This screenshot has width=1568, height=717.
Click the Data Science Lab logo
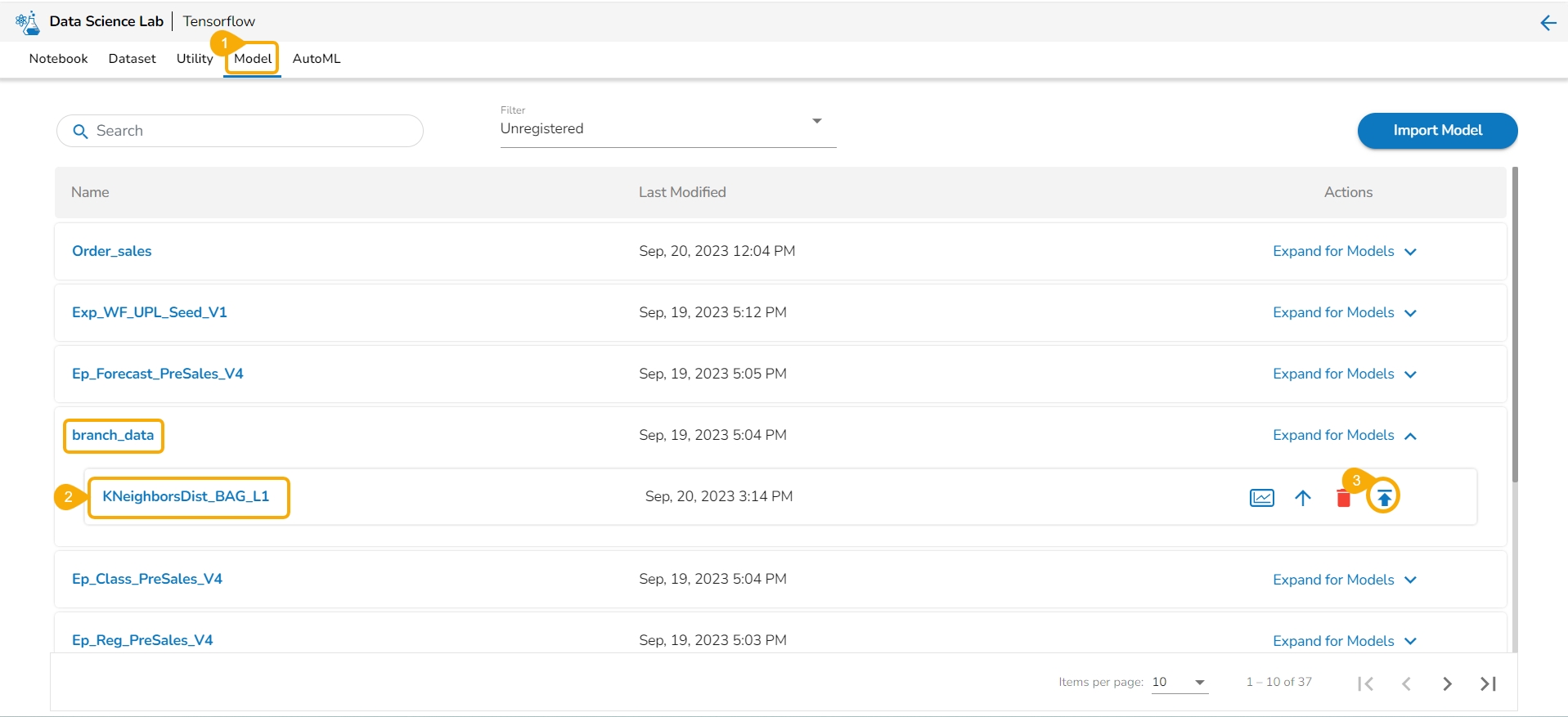point(28,22)
